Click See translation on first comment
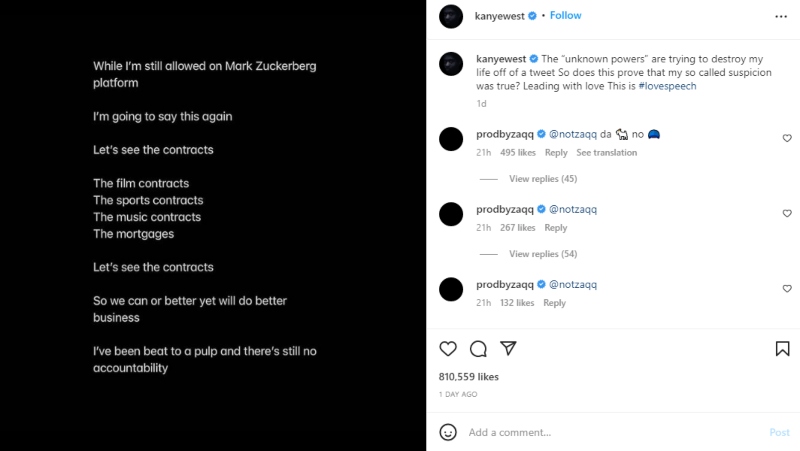The image size is (800, 451). click(x=607, y=153)
